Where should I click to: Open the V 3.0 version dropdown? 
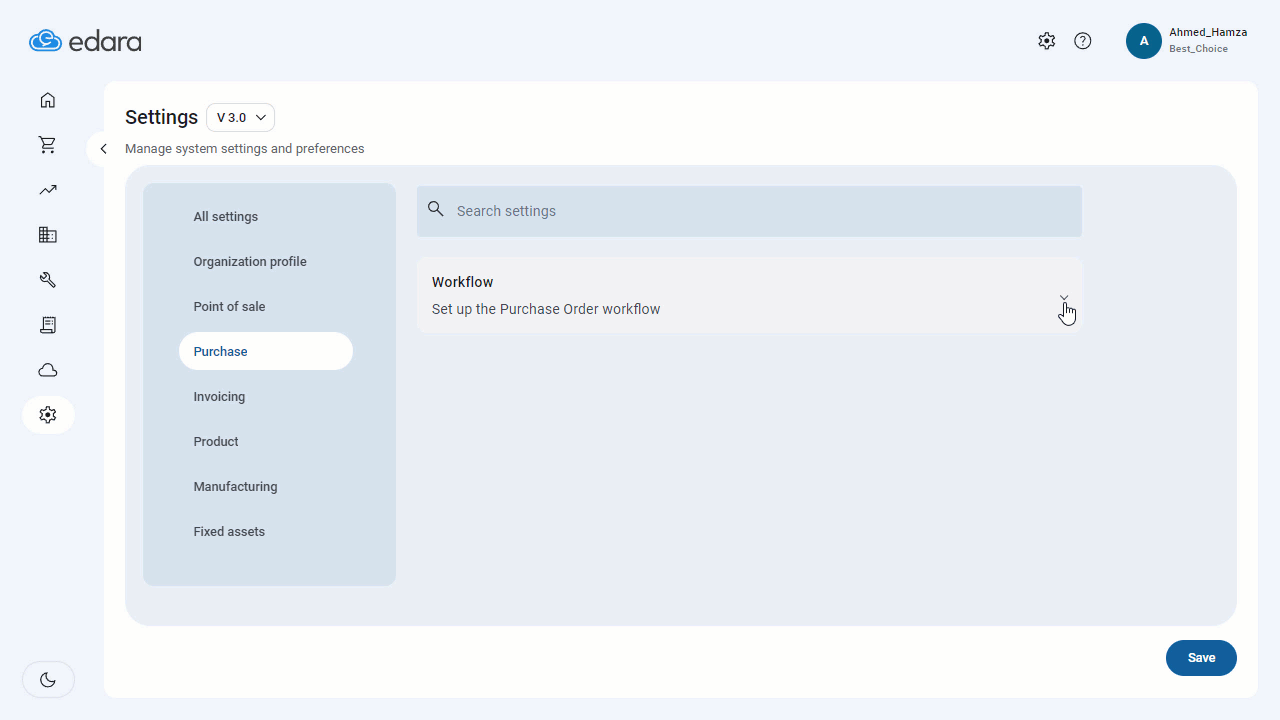coord(240,117)
